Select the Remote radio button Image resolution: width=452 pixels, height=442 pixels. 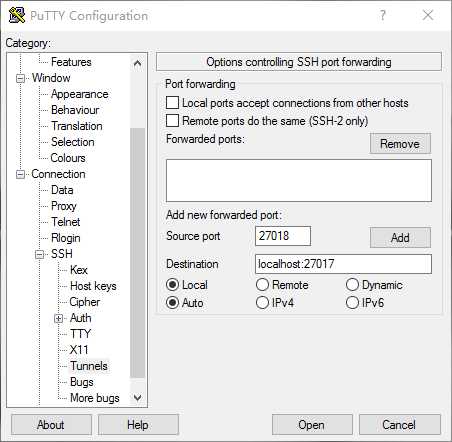(262, 285)
